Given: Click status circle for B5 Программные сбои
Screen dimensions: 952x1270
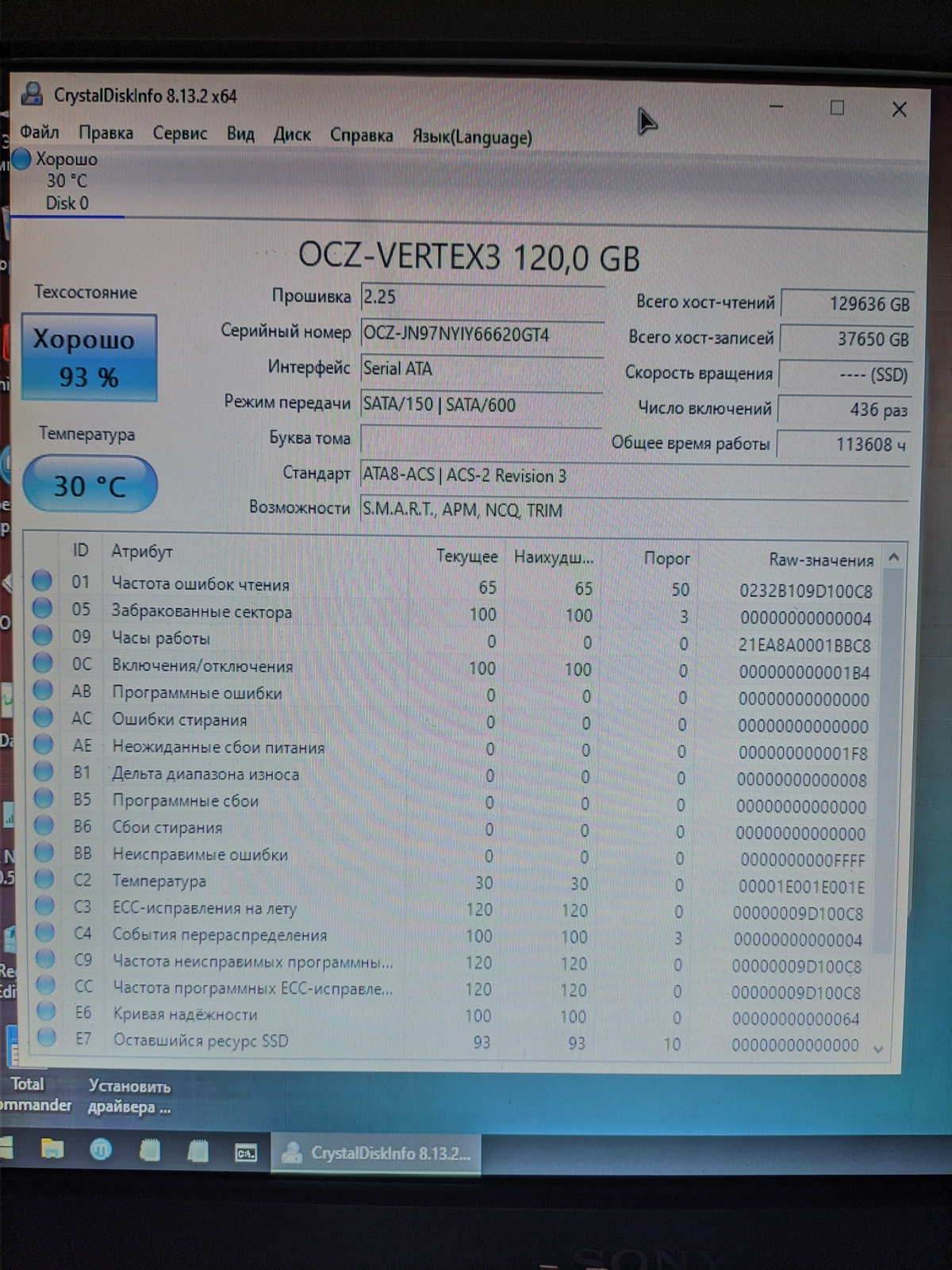Looking at the screenshot, I should click(x=44, y=798).
